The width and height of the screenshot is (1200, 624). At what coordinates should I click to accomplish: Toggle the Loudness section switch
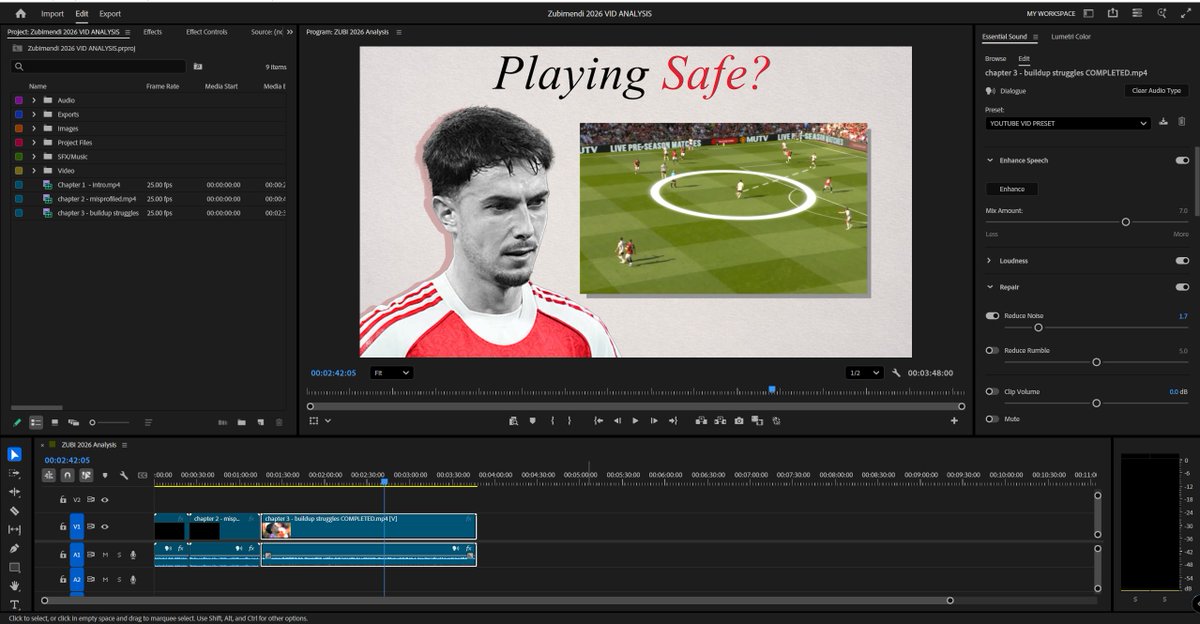[1182, 261]
